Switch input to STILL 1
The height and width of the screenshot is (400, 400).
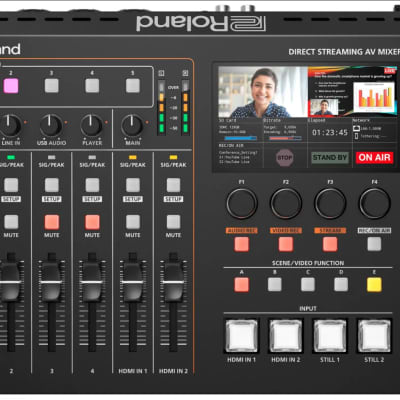330,336
